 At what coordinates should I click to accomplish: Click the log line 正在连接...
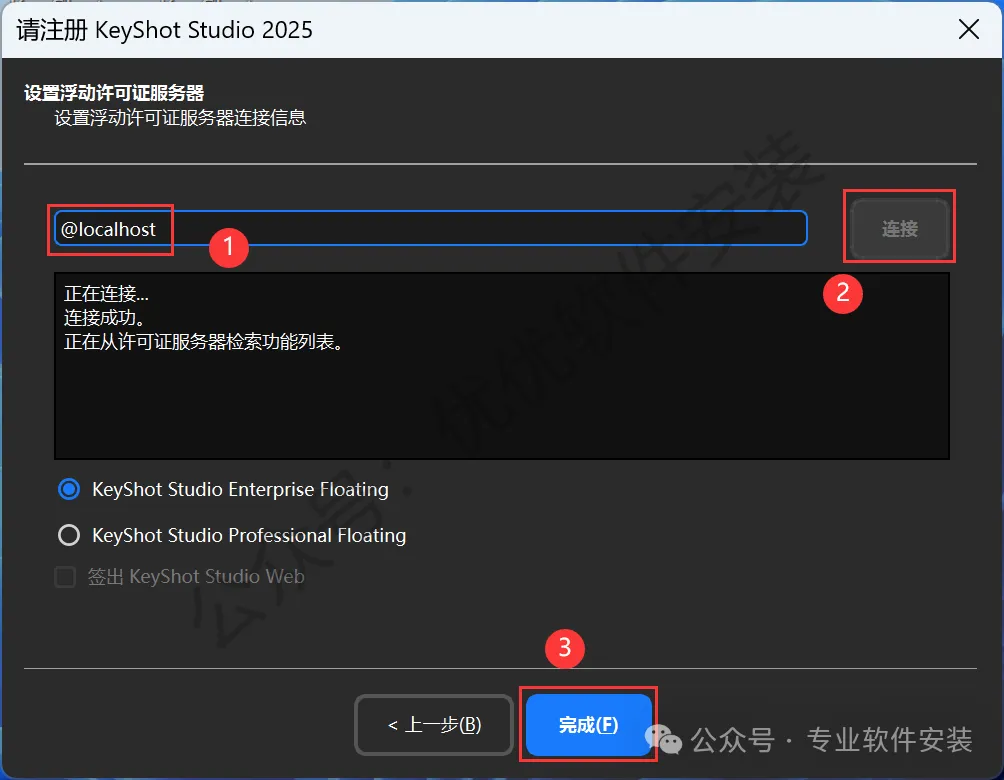(106, 294)
